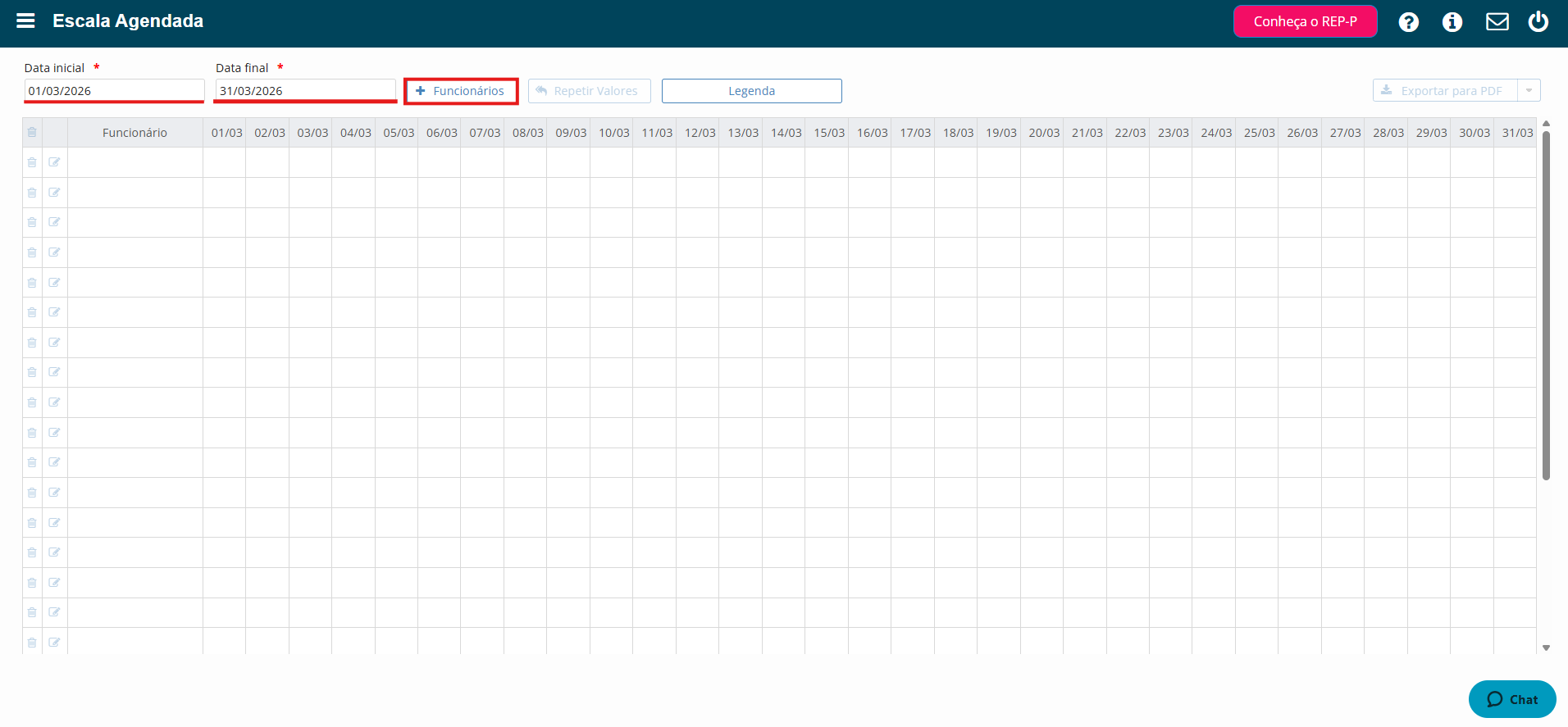Delete the first row using its trash icon

[x=32, y=162]
